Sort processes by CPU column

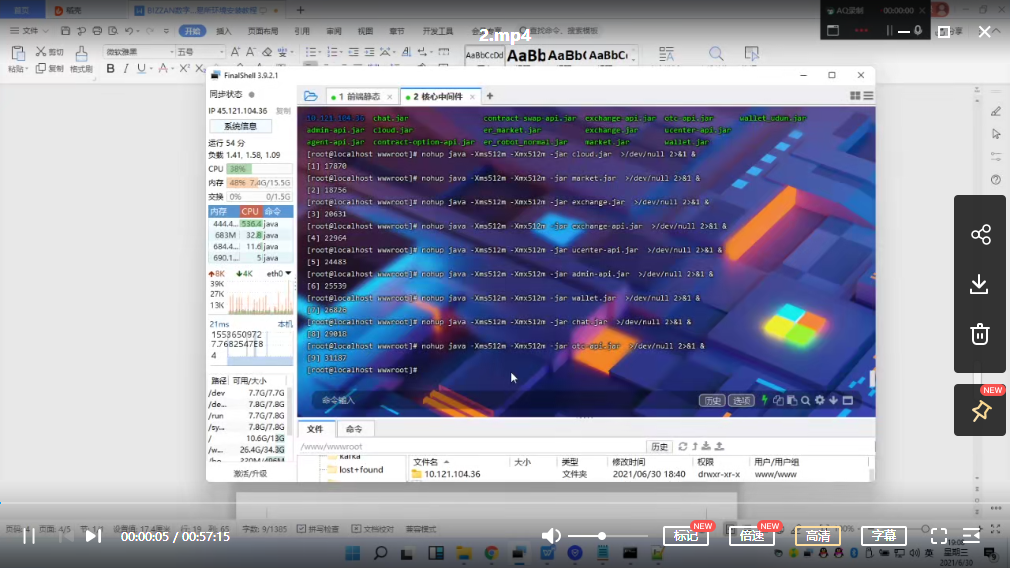click(249, 211)
